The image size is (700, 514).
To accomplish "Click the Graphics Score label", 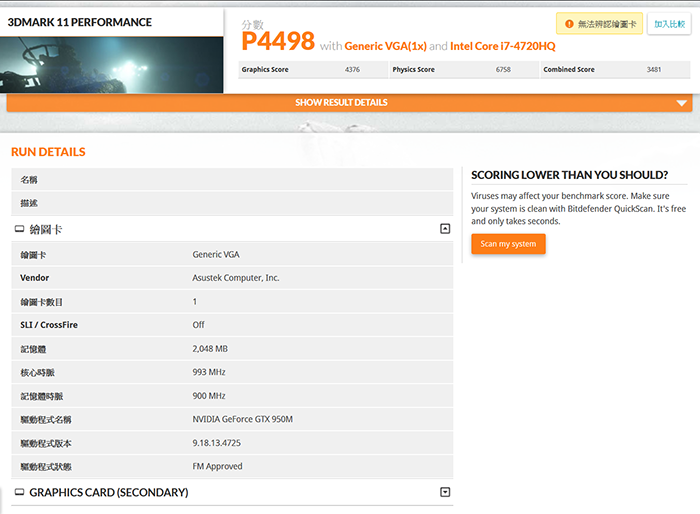I will (x=265, y=70).
